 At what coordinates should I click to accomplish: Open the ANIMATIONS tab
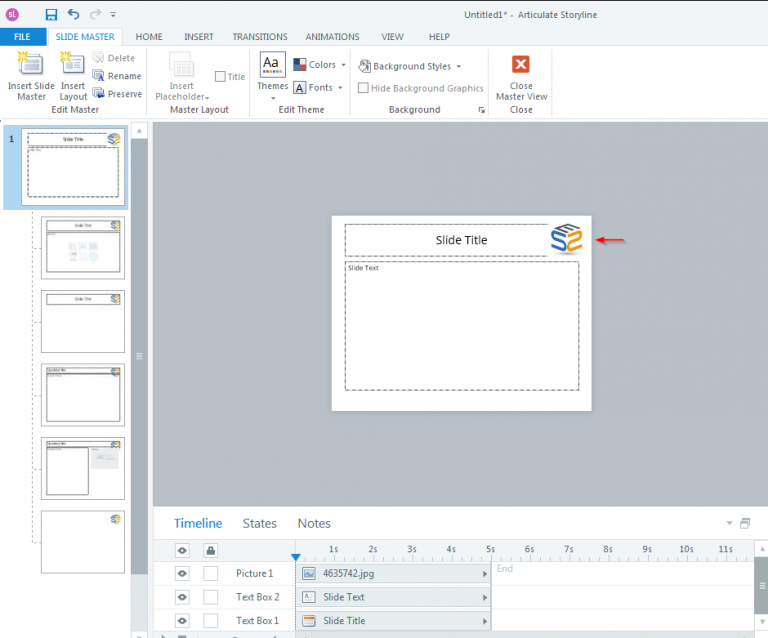point(332,37)
